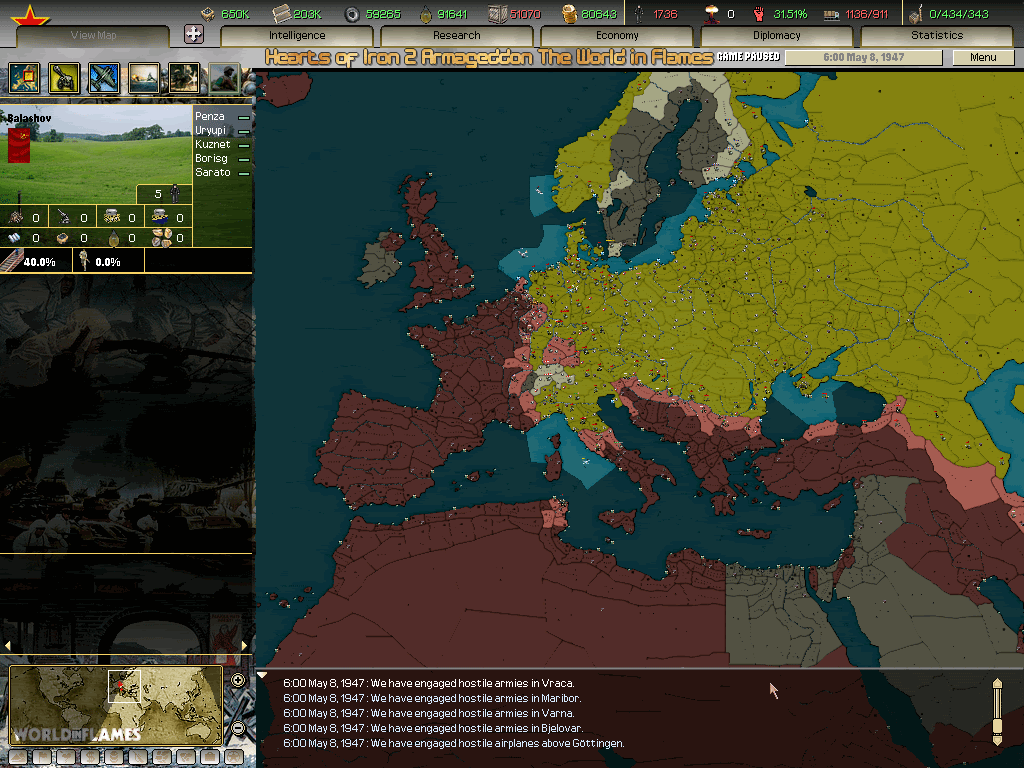Expand the message log with top-left arrow

[x=263, y=675]
